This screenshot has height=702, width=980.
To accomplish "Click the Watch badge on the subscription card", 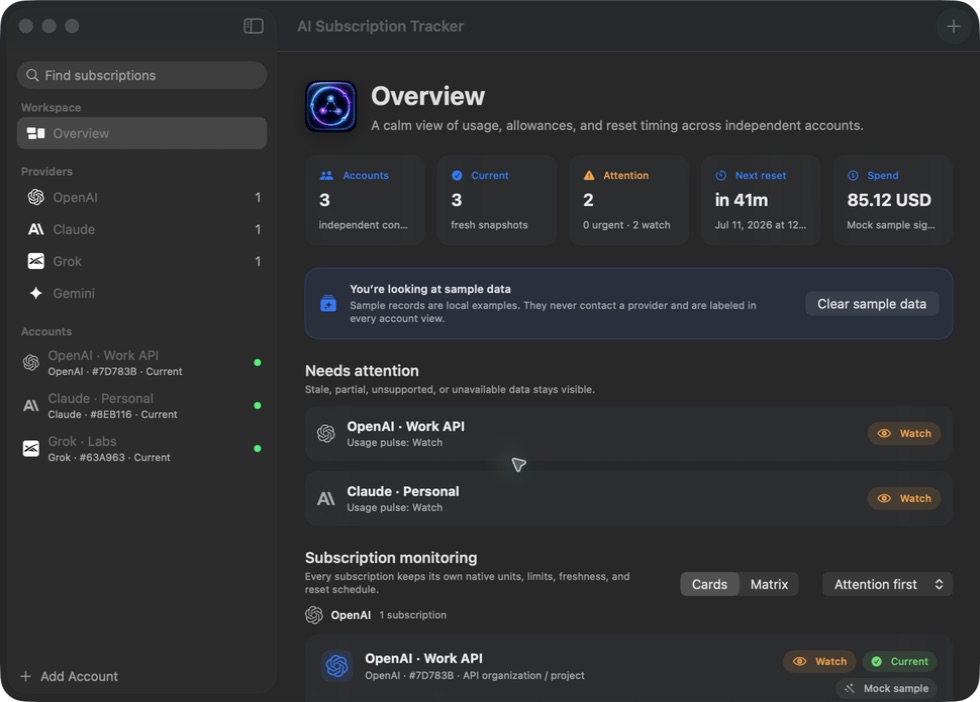I will [820, 661].
